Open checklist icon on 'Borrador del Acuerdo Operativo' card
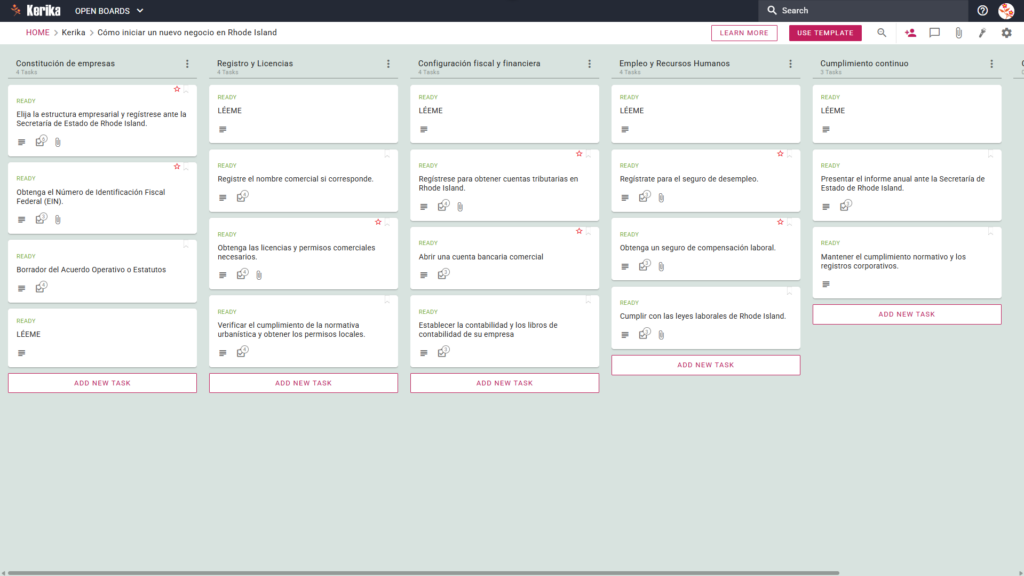The height and width of the screenshot is (576, 1024). point(41,287)
